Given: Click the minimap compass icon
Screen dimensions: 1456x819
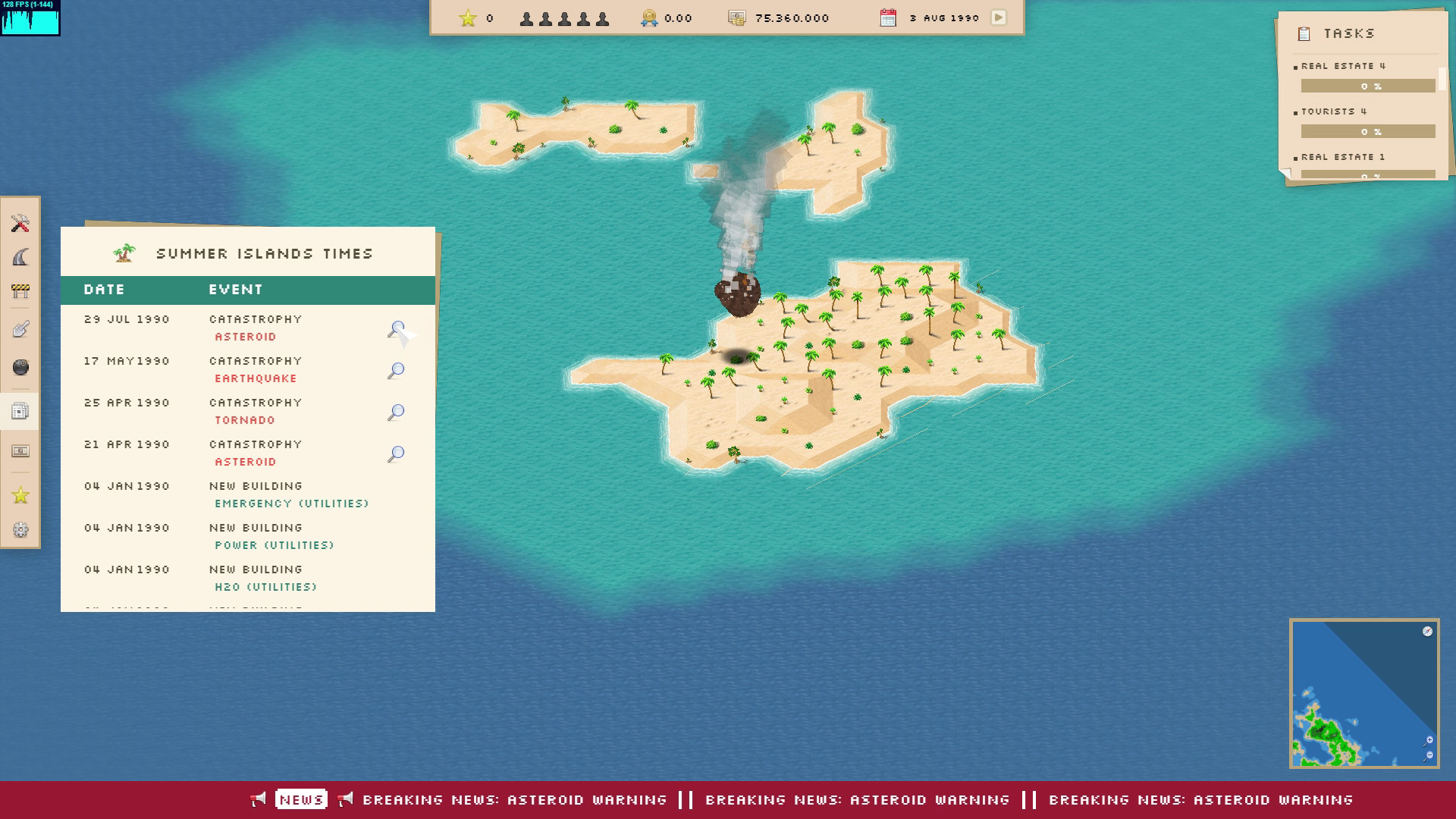Looking at the screenshot, I should pos(1429,631).
